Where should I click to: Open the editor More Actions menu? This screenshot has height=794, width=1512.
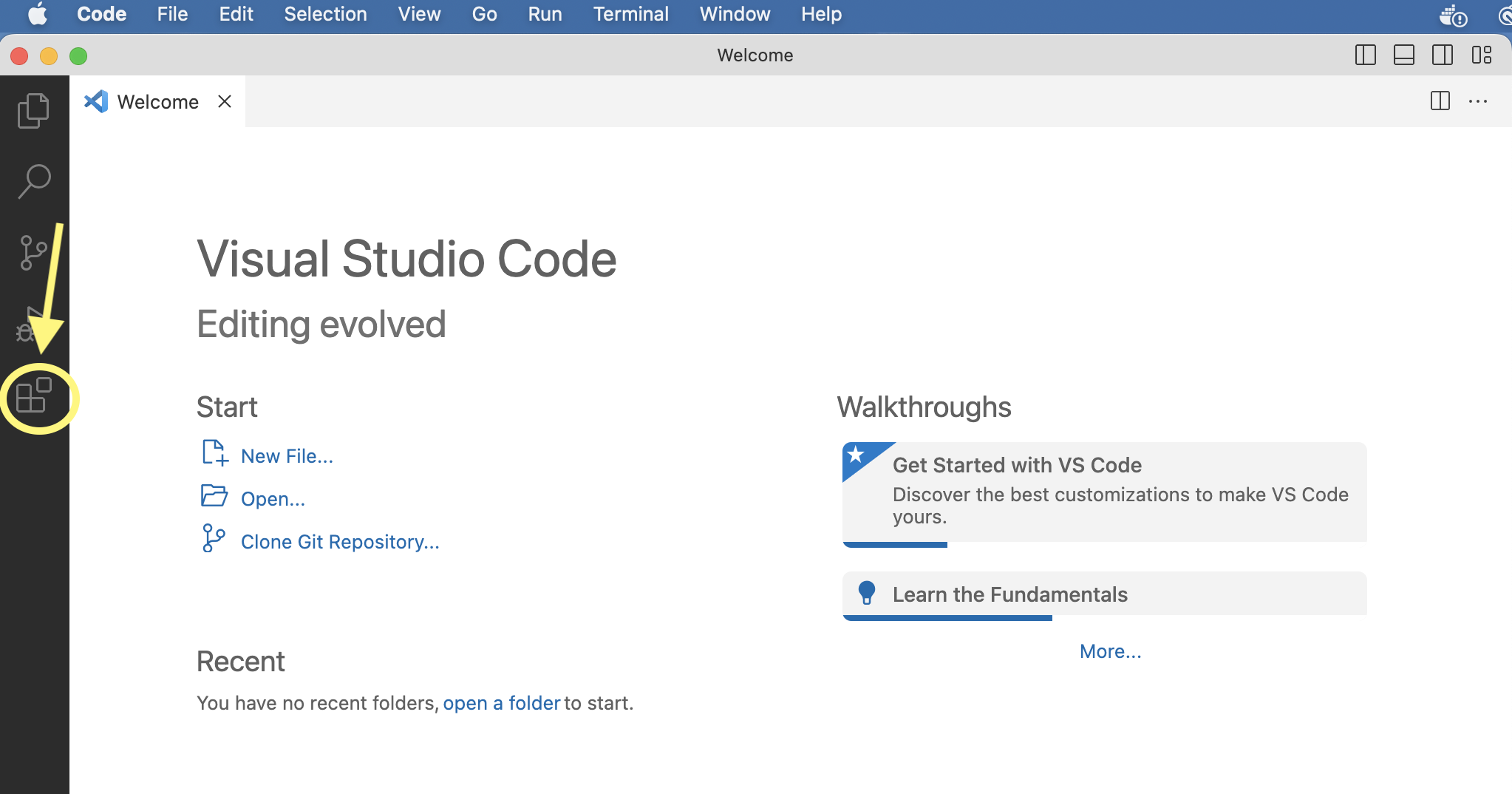click(x=1477, y=101)
